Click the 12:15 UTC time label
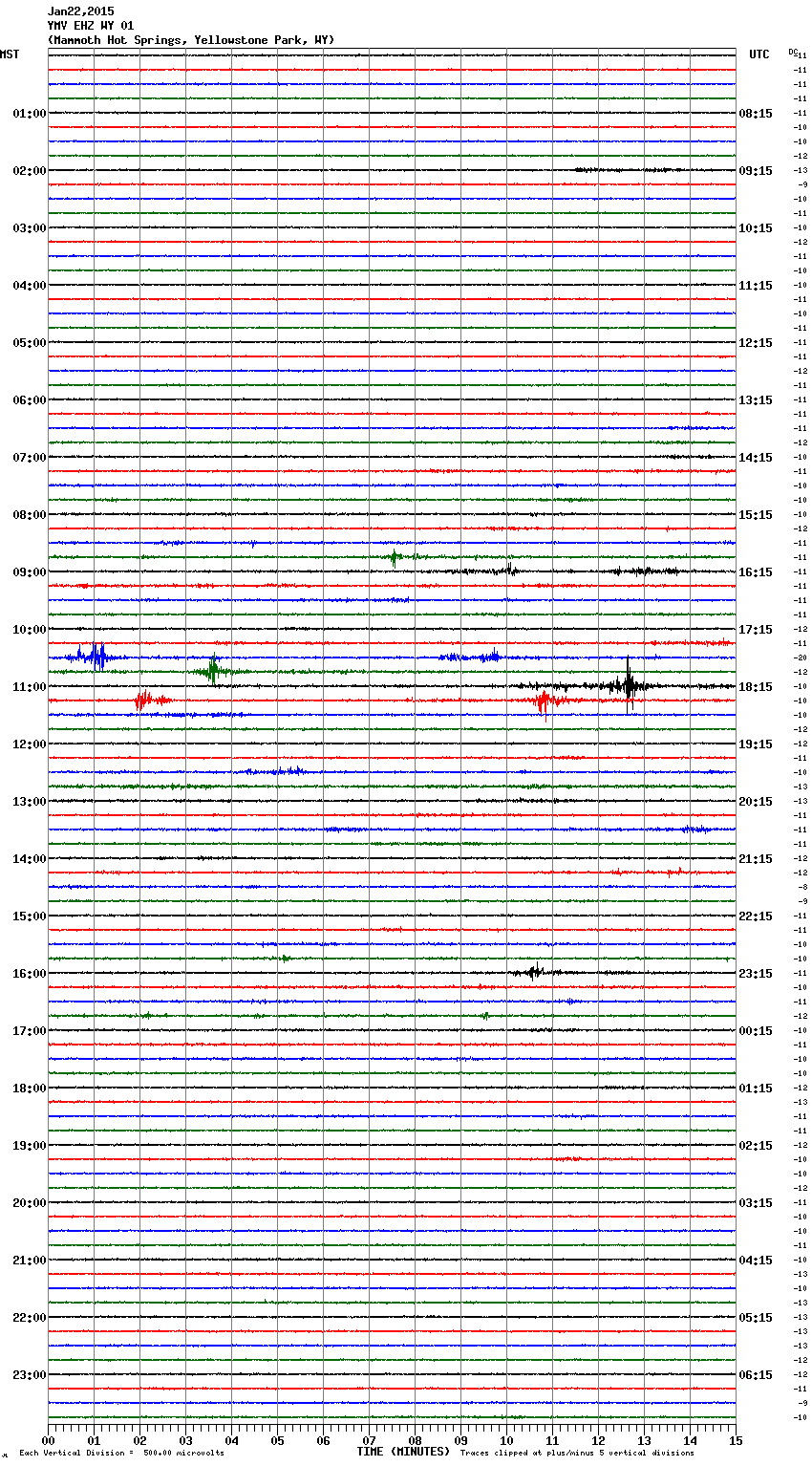Viewport: 812px width, 1466px height. point(756,343)
